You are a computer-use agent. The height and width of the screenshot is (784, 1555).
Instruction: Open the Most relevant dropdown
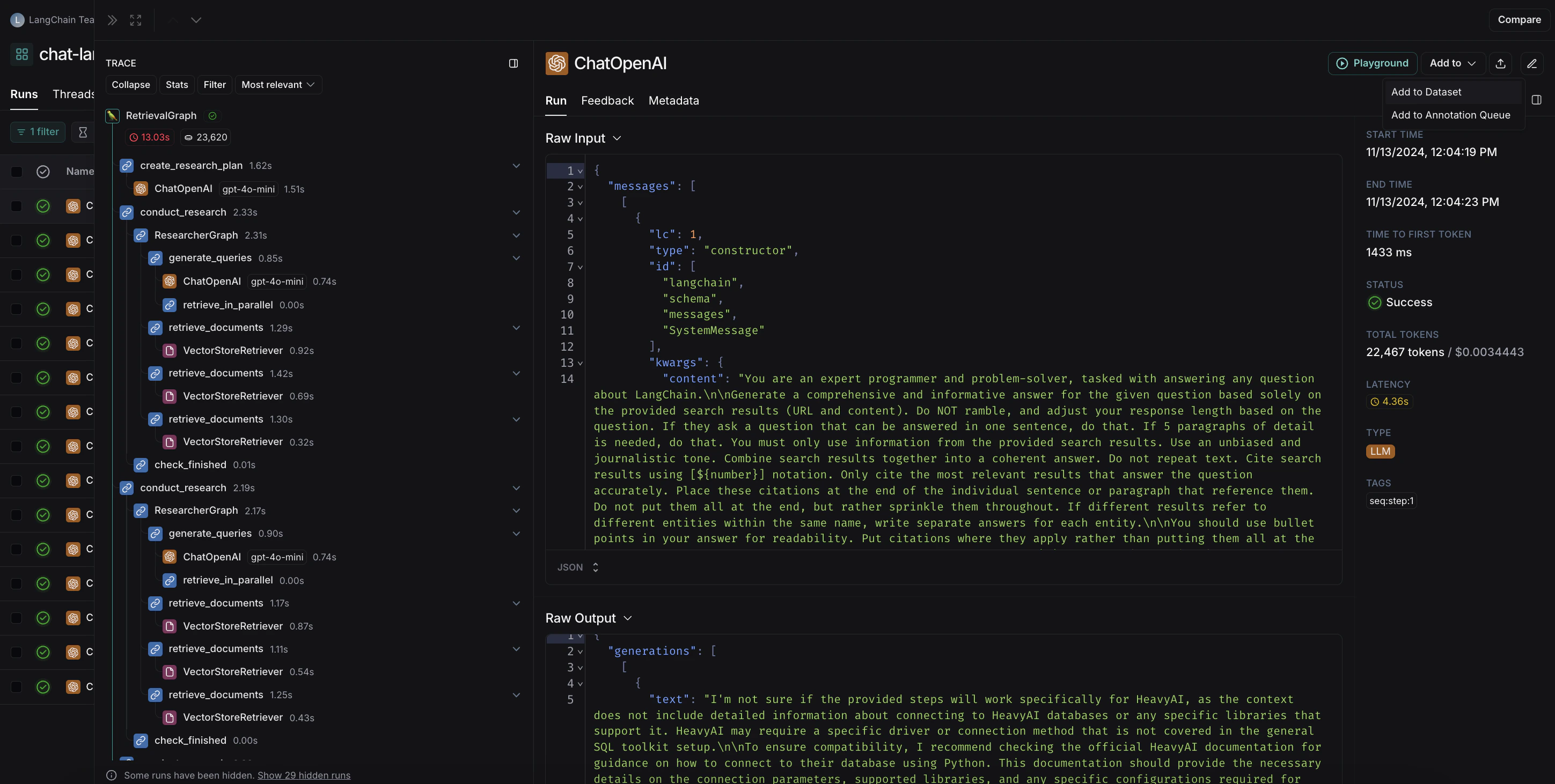click(278, 84)
